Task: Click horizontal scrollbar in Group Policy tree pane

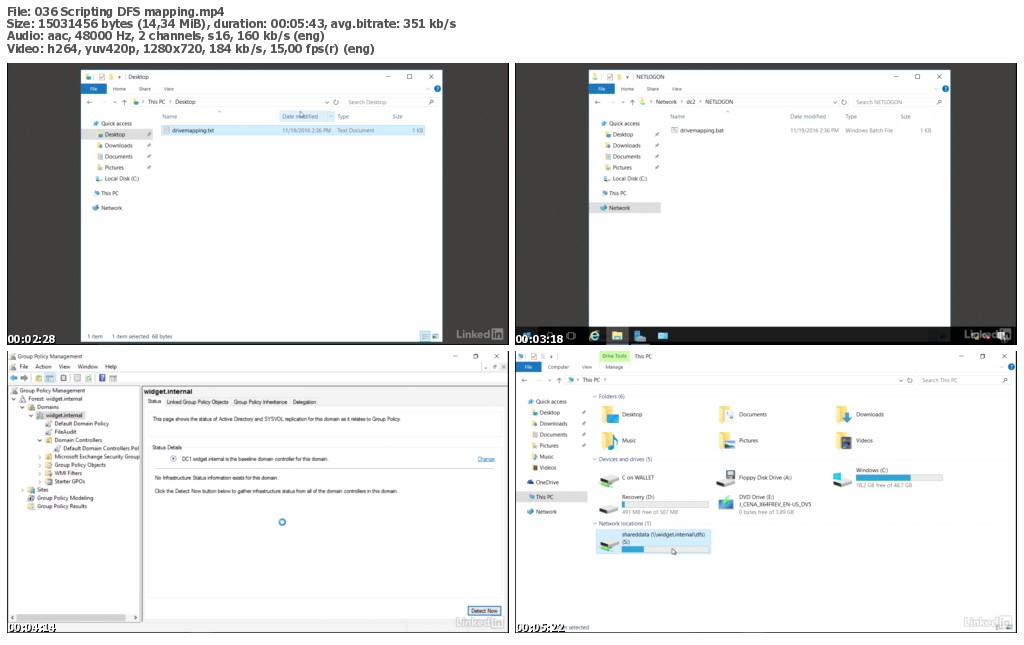Action: click(71, 618)
